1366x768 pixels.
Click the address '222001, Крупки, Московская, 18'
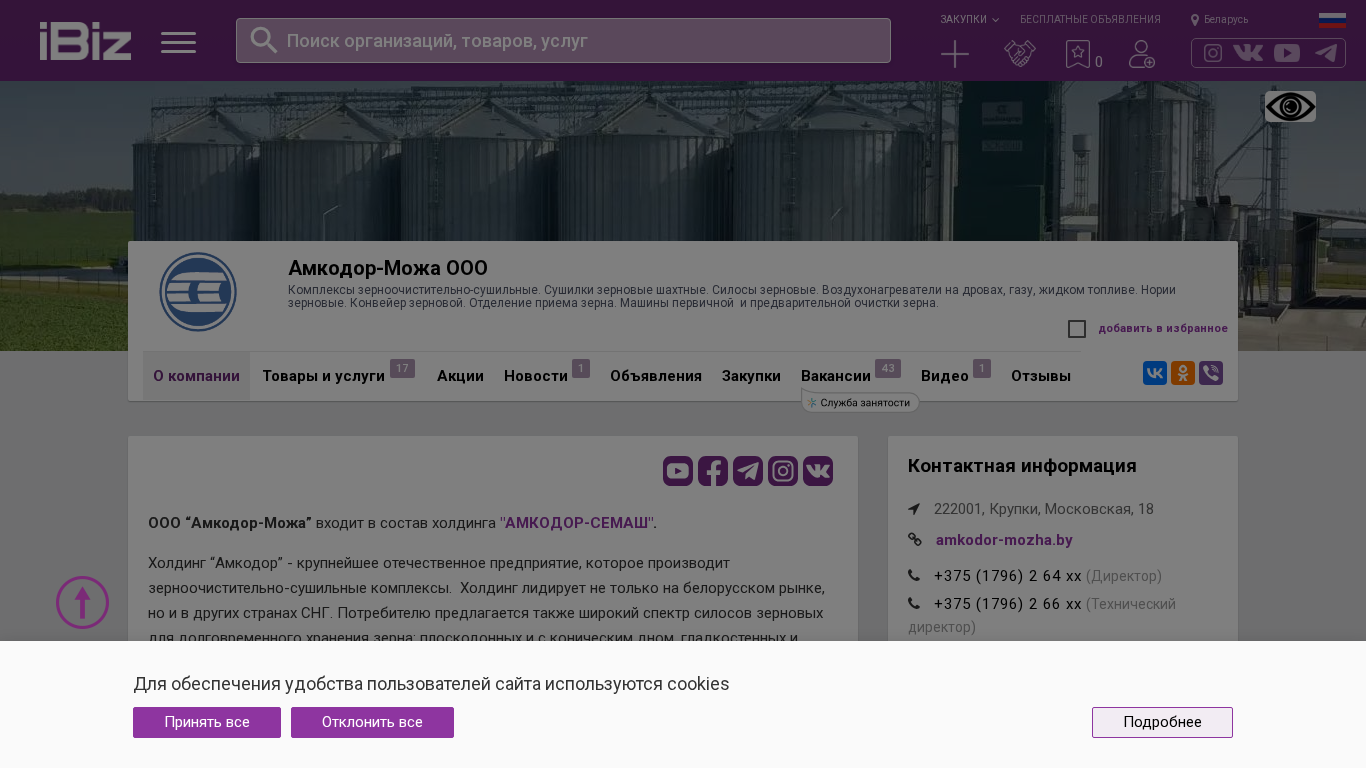click(1044, 509)
